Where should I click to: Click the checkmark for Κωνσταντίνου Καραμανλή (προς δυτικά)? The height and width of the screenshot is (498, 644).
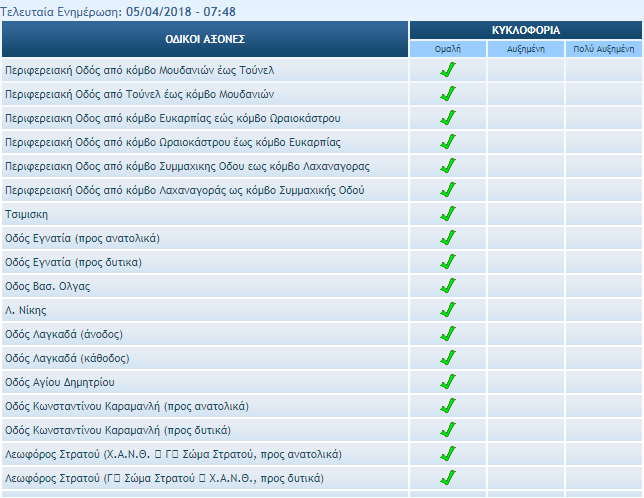tap(448, 430)
